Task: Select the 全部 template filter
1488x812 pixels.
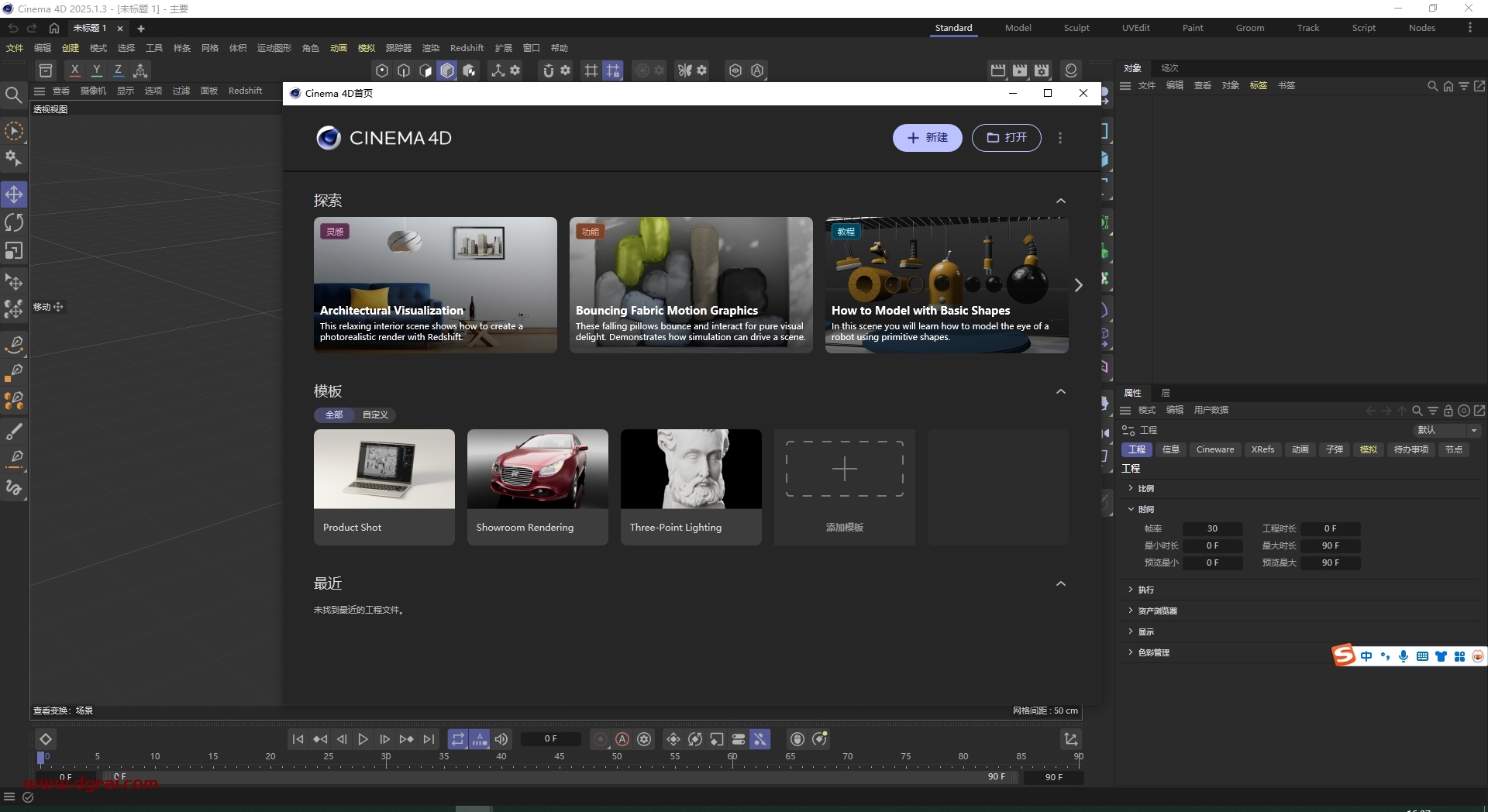Action: click(x=334, y=415)
